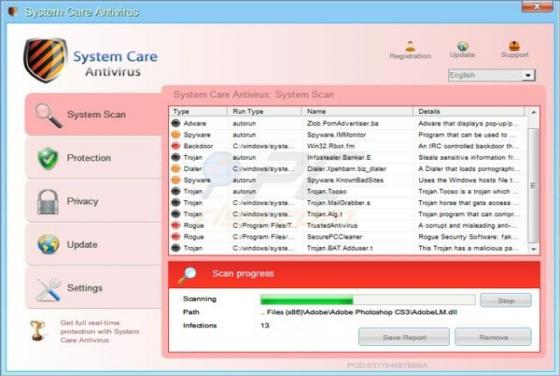Click the scroll up arrow of threat list
The image size is (560, 376).
point(533,112)
